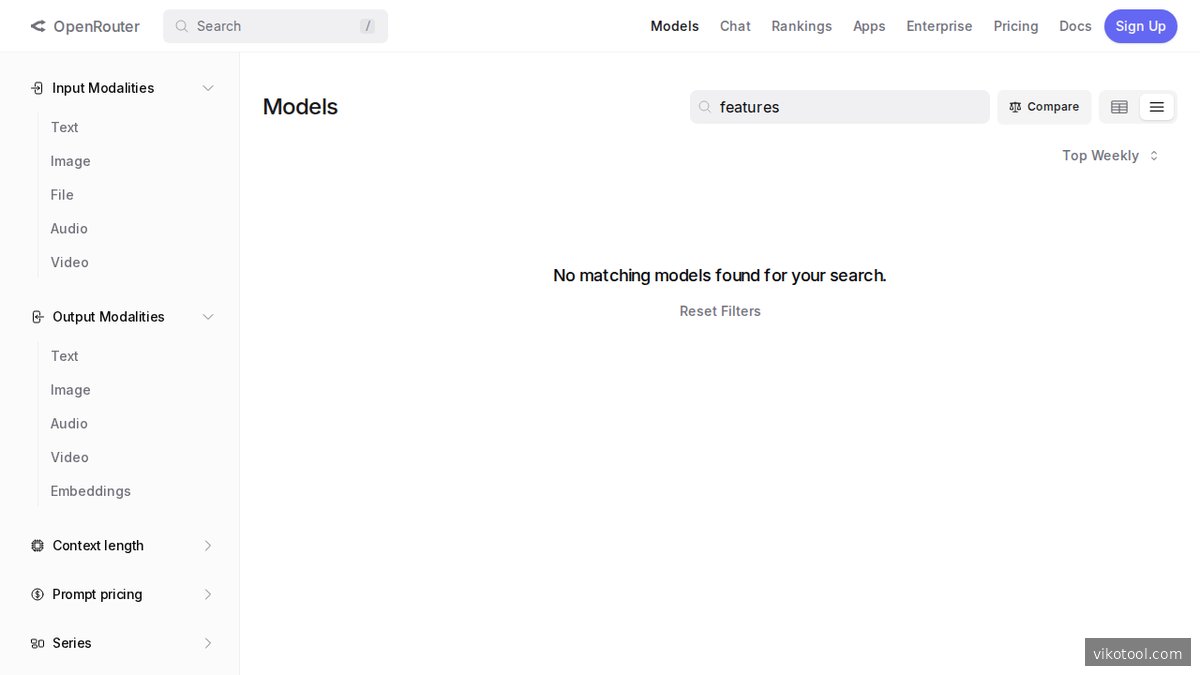Click the Context length chip icon
1200x675 pixels.
[38, 546]
